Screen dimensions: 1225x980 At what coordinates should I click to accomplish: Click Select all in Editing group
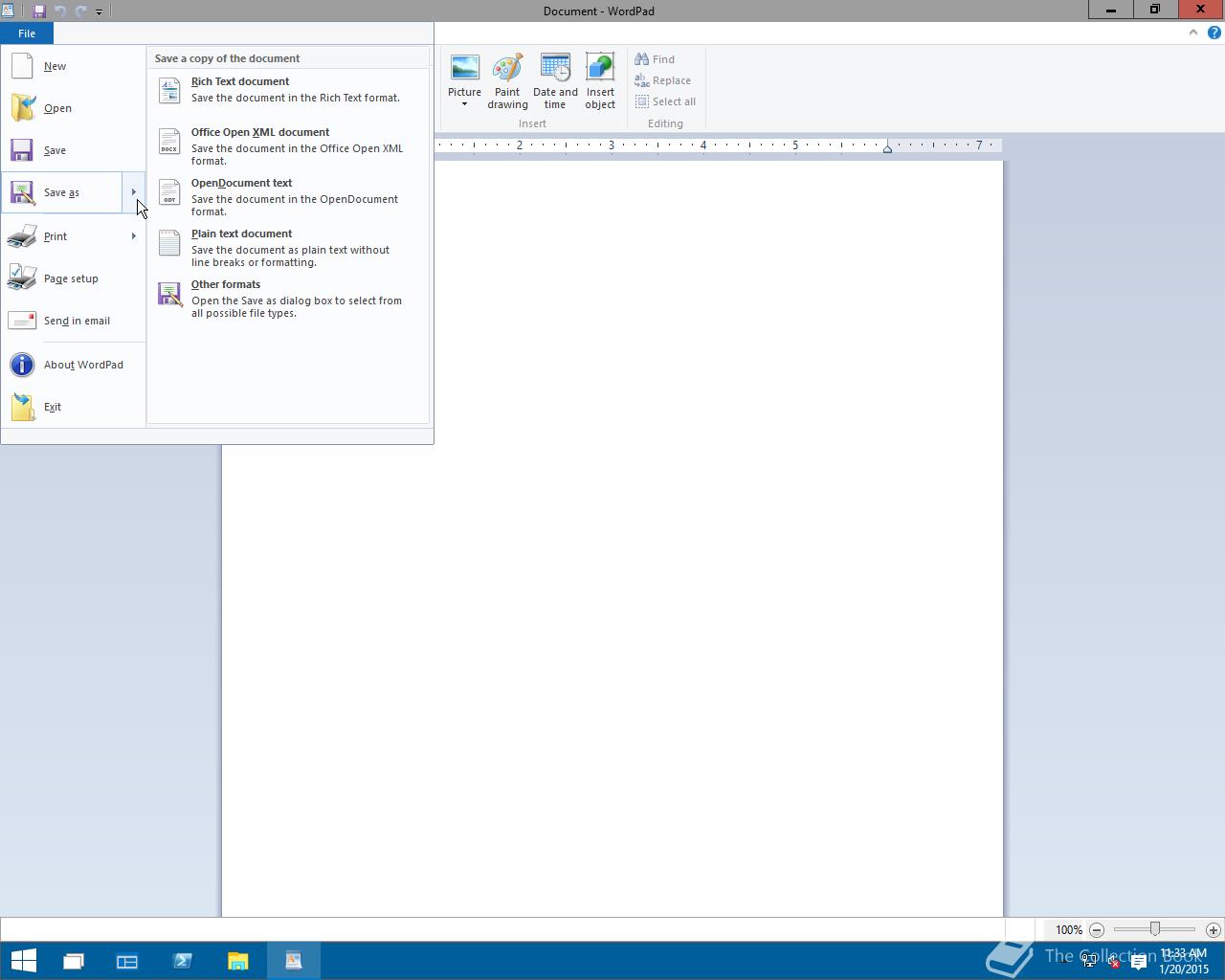click(x=665, y=101)
